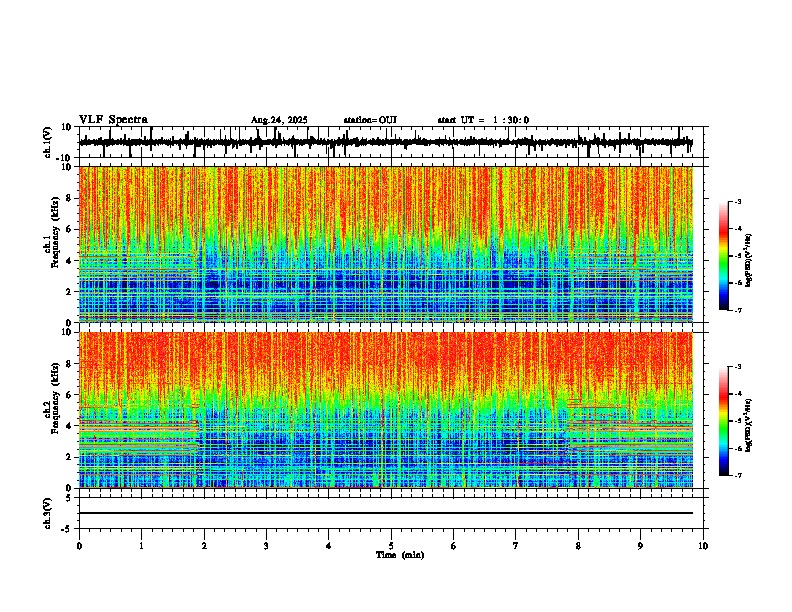Select the "start UT = 1 :30: 0" text

point(483,120)
